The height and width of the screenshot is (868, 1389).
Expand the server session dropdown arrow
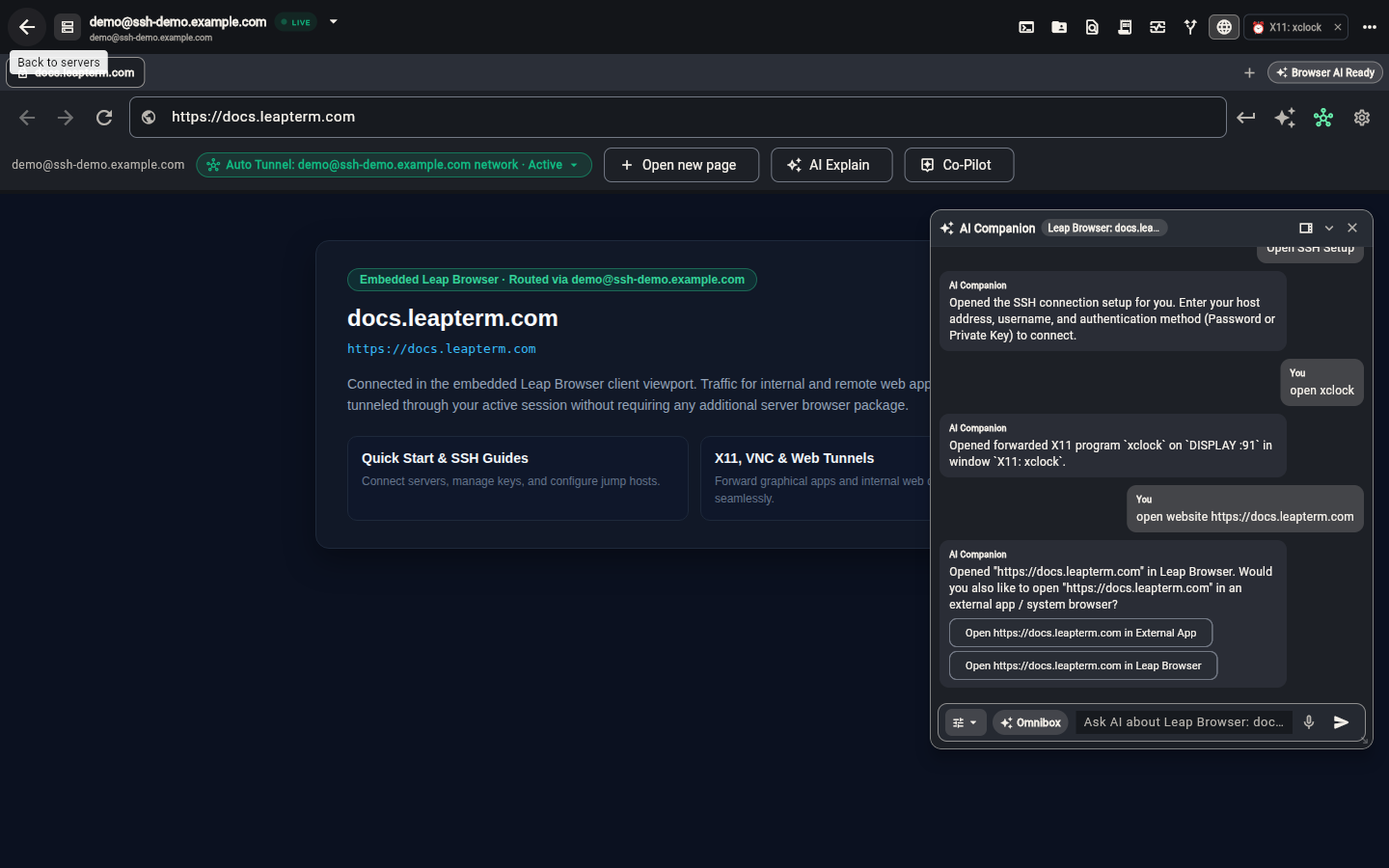pos(334,21)
